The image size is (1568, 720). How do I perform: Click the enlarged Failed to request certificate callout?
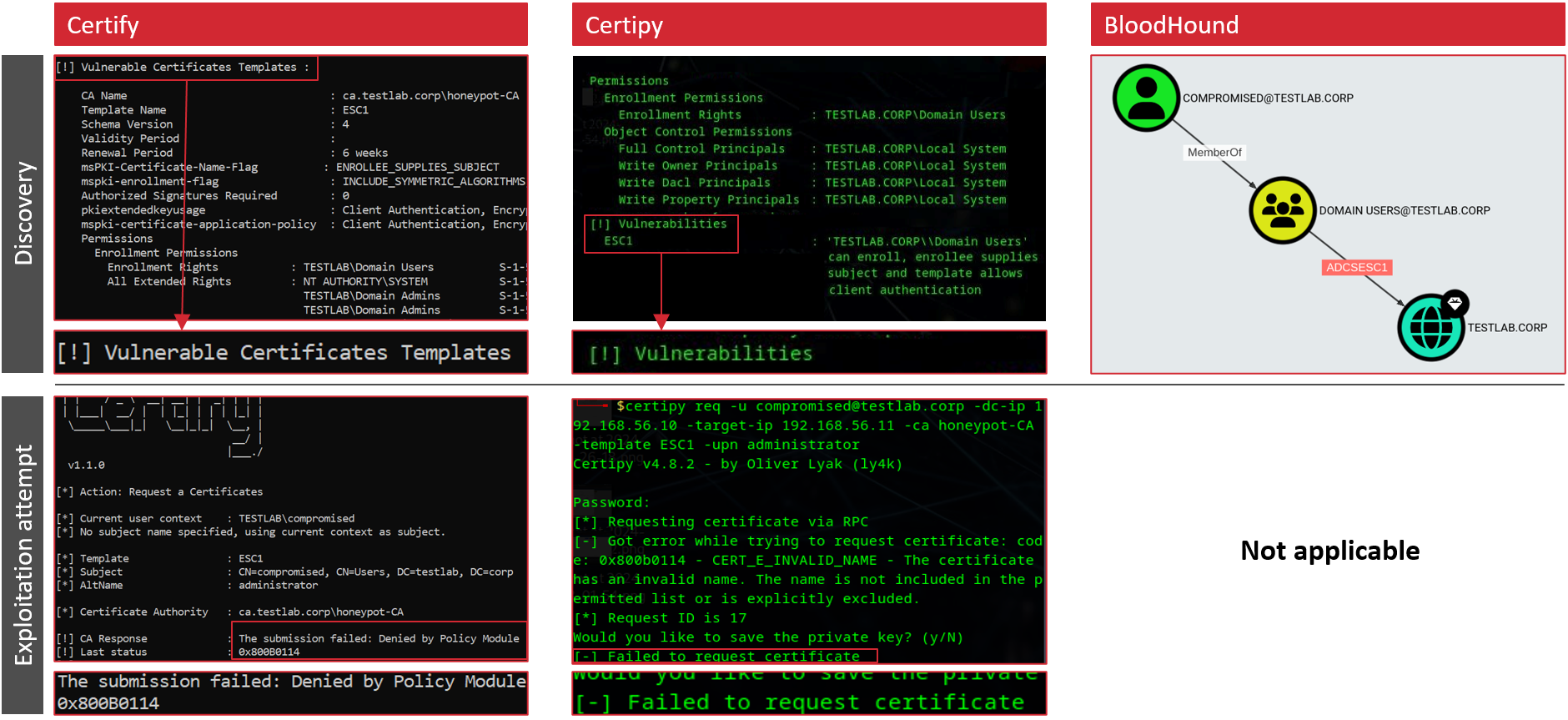(x=809, y=693)
